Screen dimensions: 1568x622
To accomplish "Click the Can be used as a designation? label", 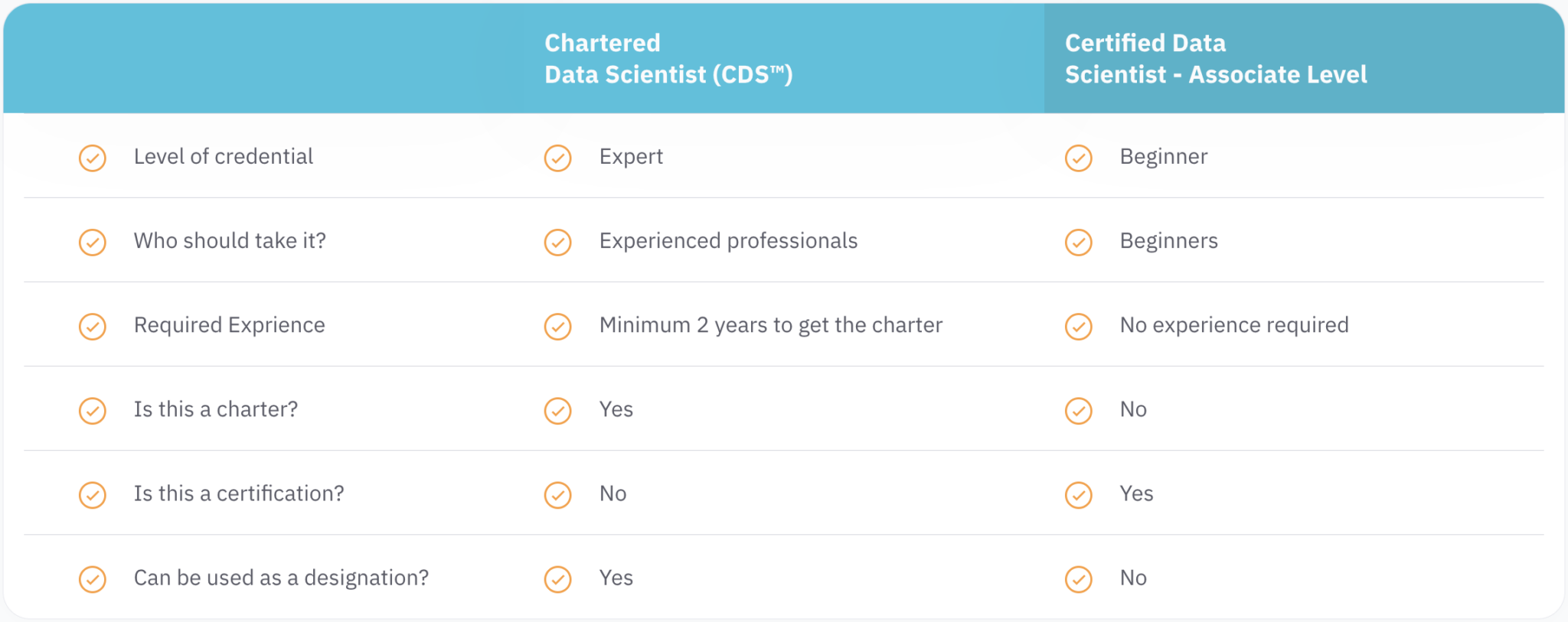I will (x=281, y=578).
